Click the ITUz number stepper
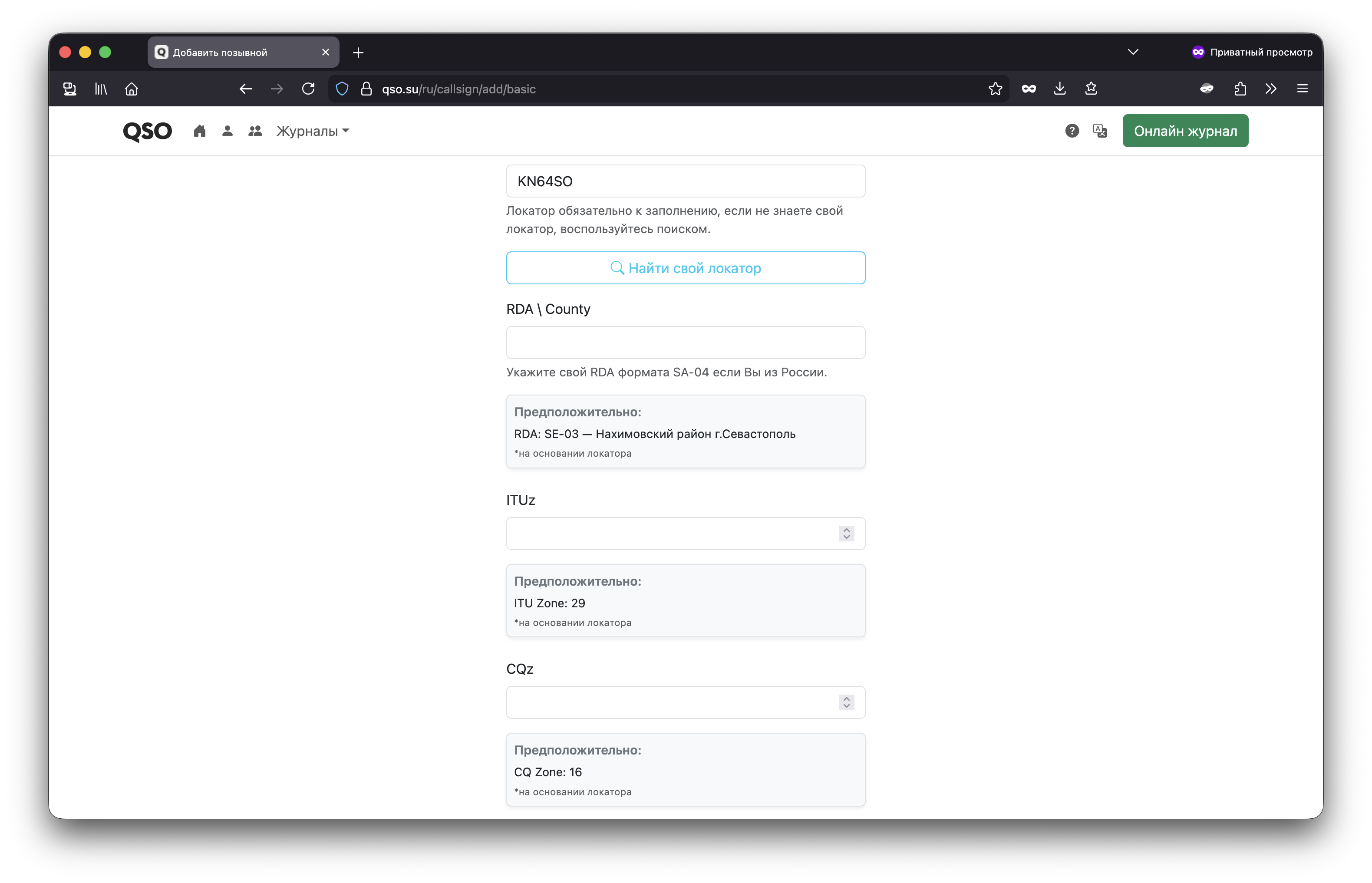The image size is (1372, 883). (846, 533)
